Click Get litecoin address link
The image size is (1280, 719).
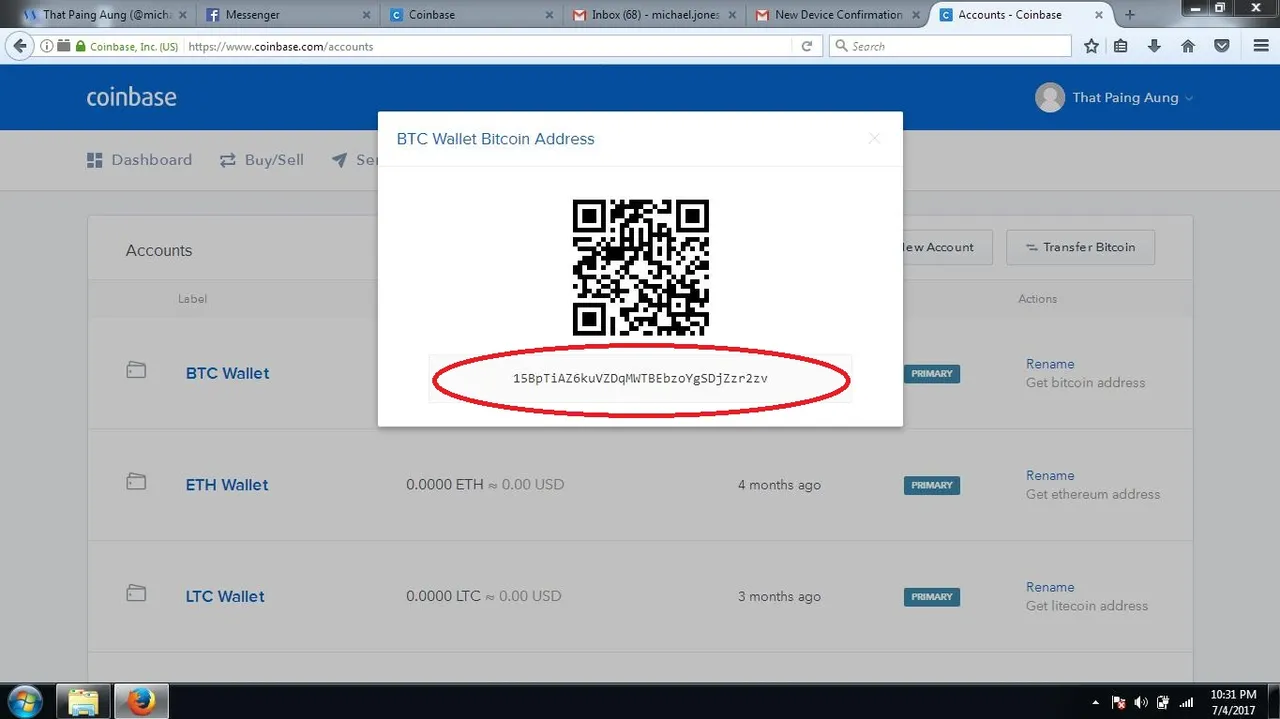[1087, 605]
